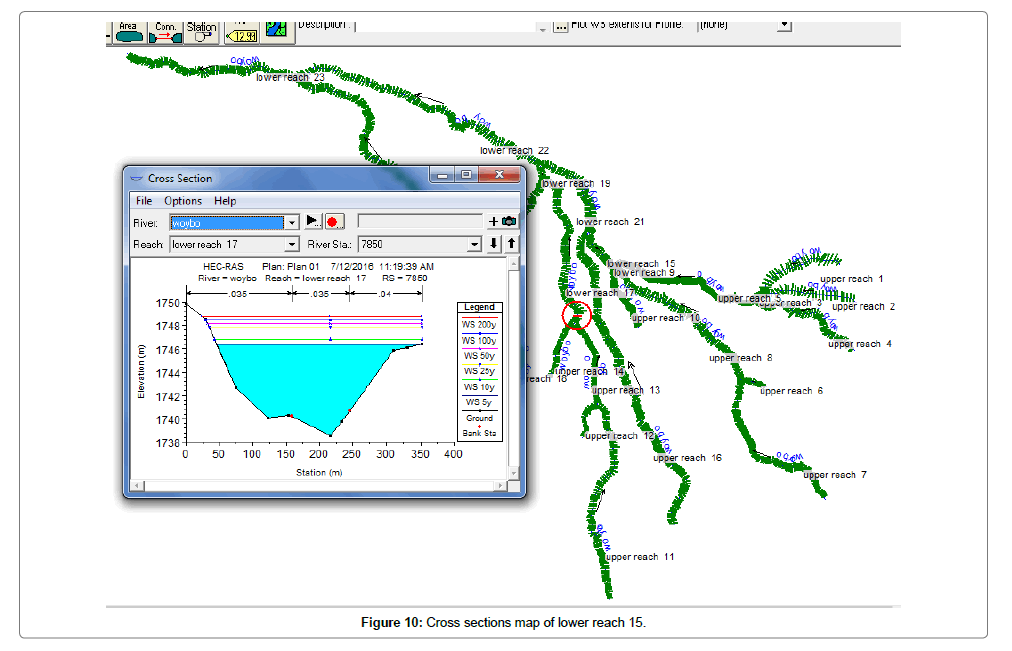This screenshot has height=651, width=1012.
Task: Click the camera snapshot icon
Action: (x=509, y=221)
